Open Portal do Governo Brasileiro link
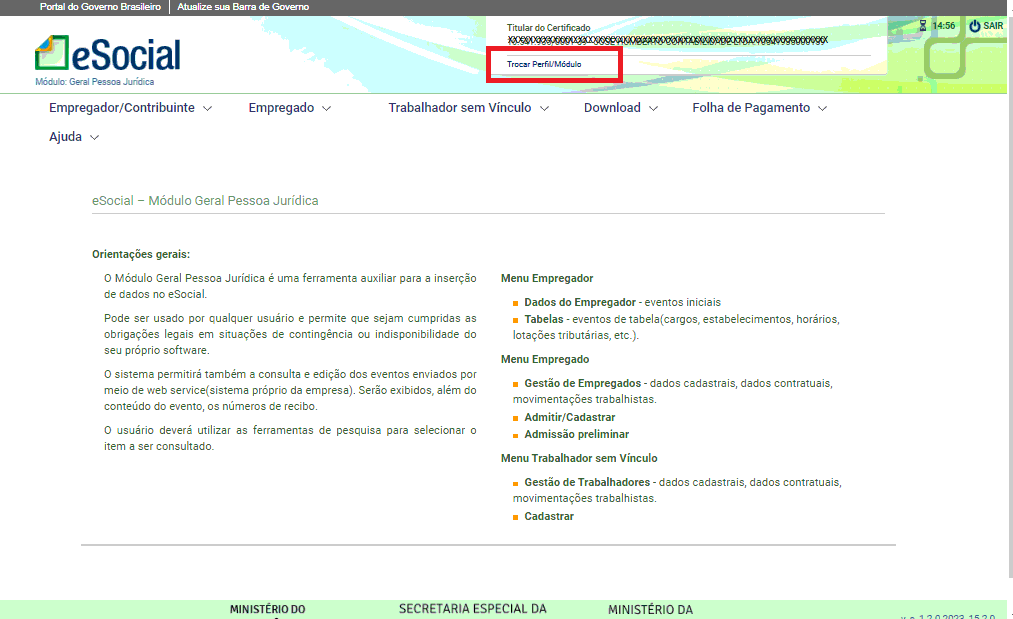Viewport: 1013px width, 619px height. coord(100,6)
